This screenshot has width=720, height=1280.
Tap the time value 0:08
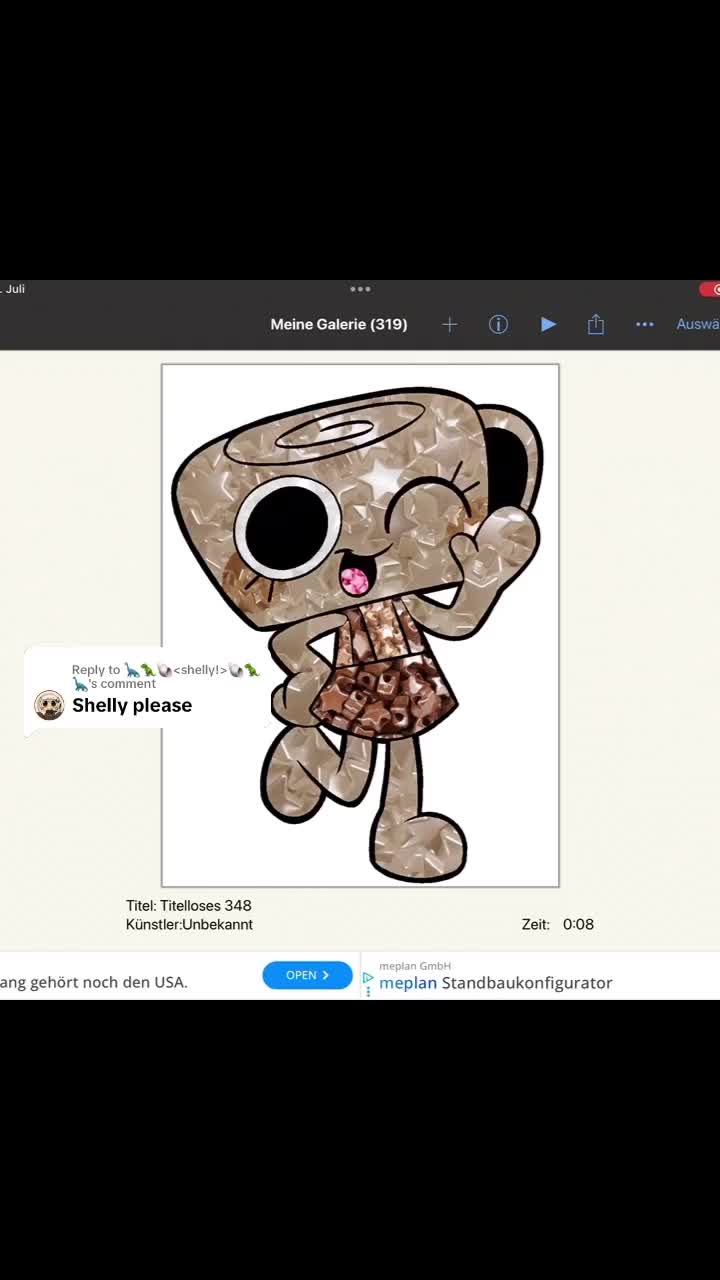pyautogui.click(x=578, y=924)
